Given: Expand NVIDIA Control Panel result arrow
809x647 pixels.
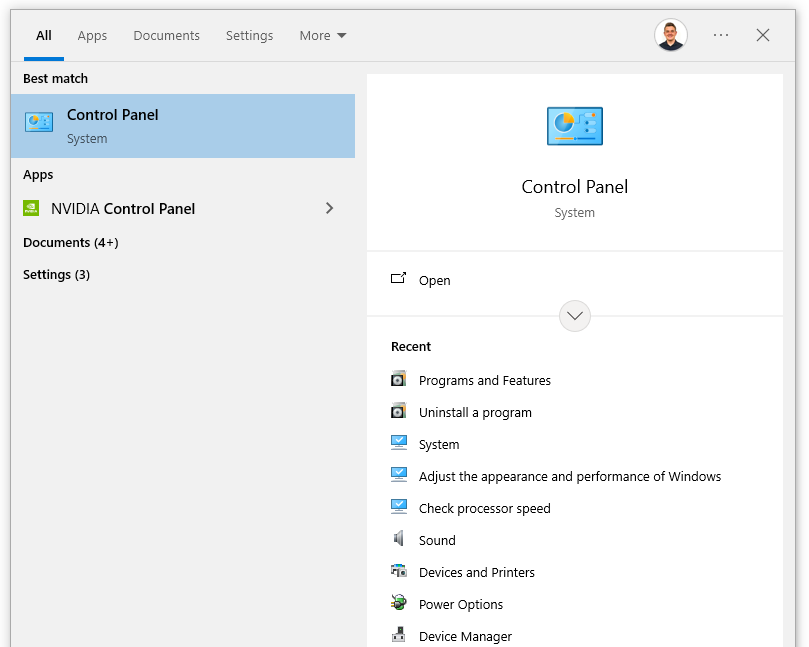Looking at the screenshot, I should coord(330,208).
